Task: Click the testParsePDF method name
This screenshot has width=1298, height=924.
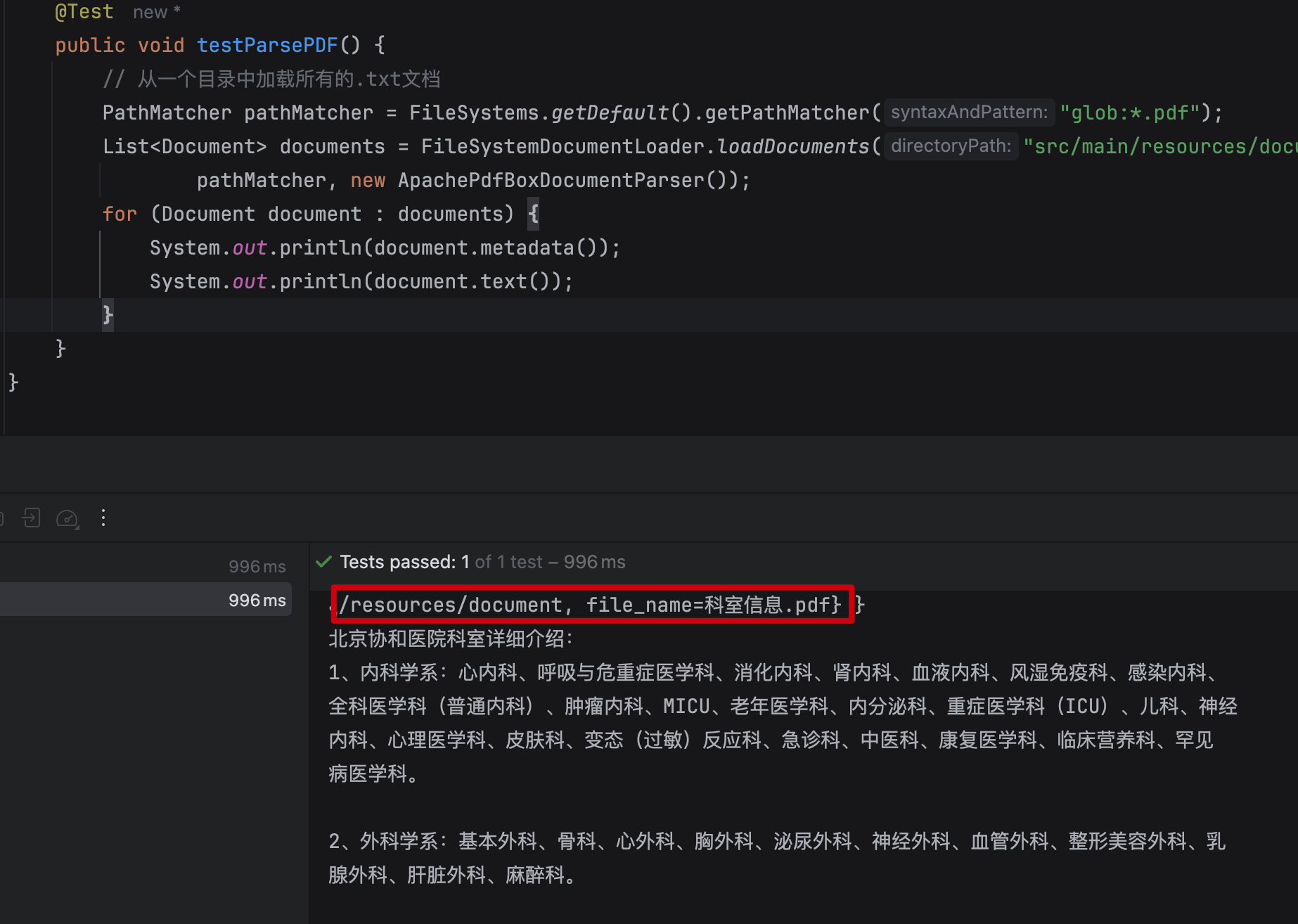Action: [x=267, y=45]
